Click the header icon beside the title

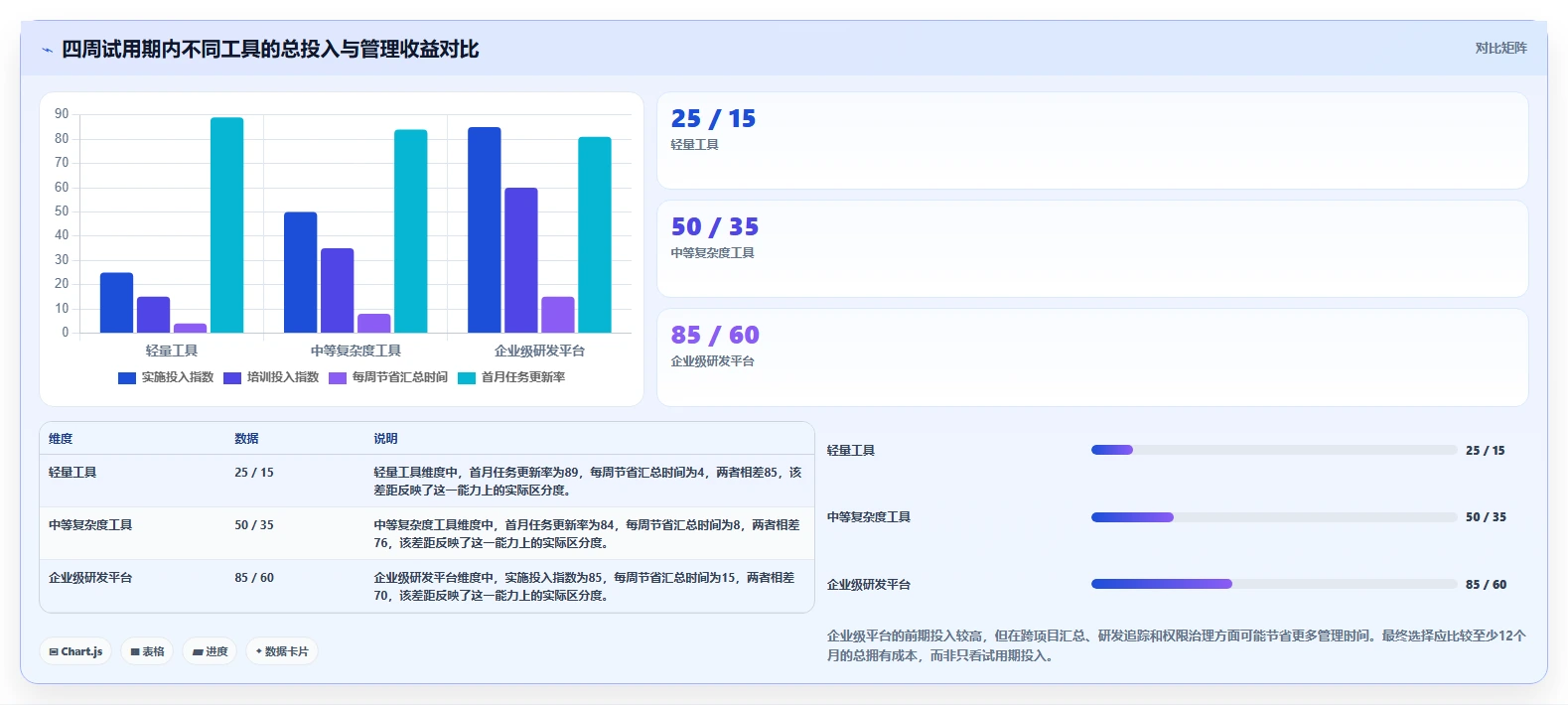click(47, 50)
